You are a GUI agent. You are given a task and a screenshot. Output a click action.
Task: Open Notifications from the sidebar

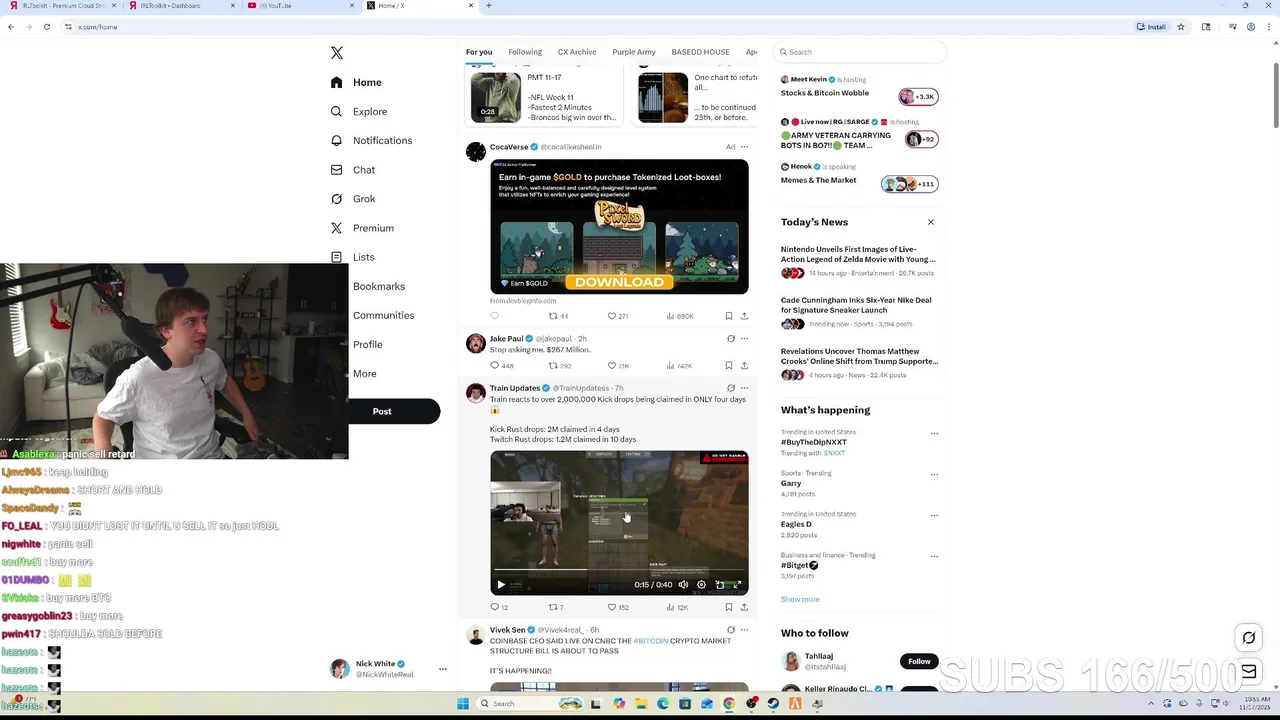tap(371, 141)
